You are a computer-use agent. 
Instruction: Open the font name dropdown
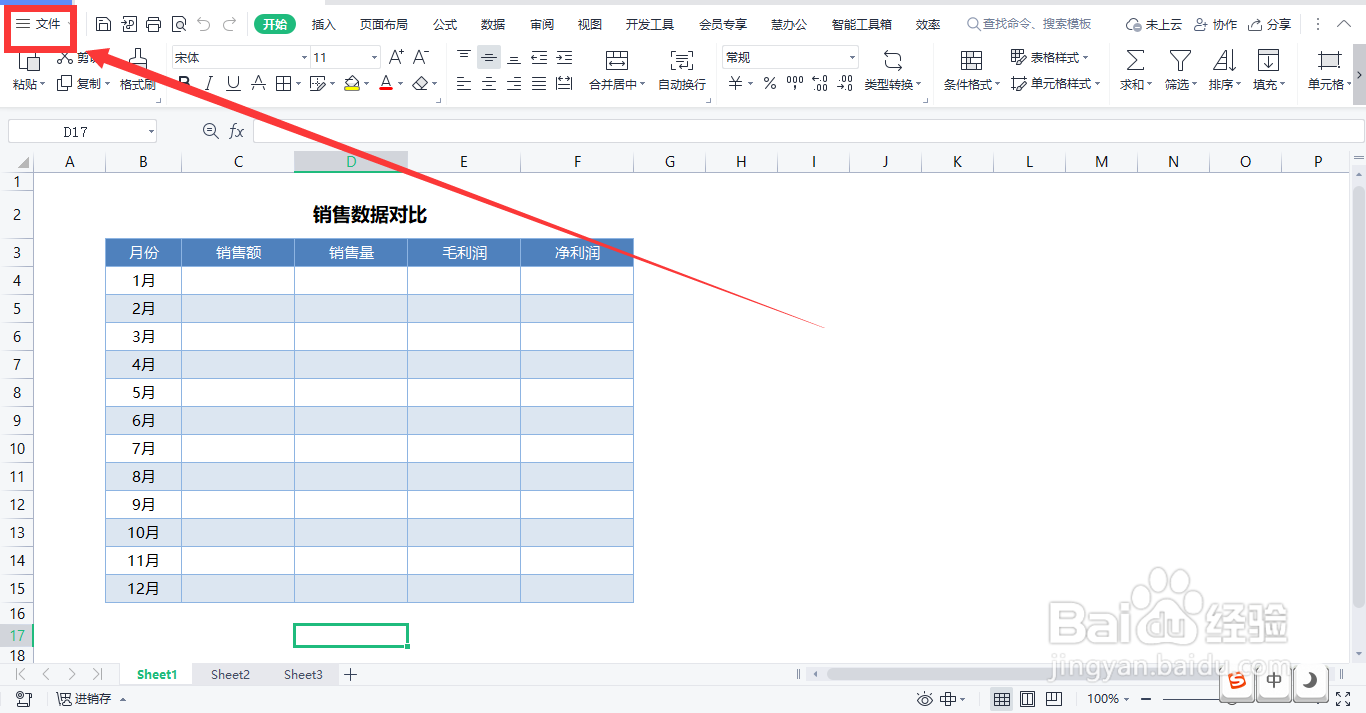pyautogui.click(x=304, y=58)
